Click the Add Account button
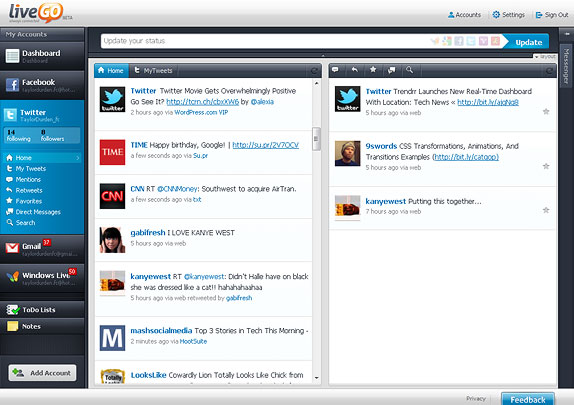Screen dimensions: 574x405 click(42, 373)
